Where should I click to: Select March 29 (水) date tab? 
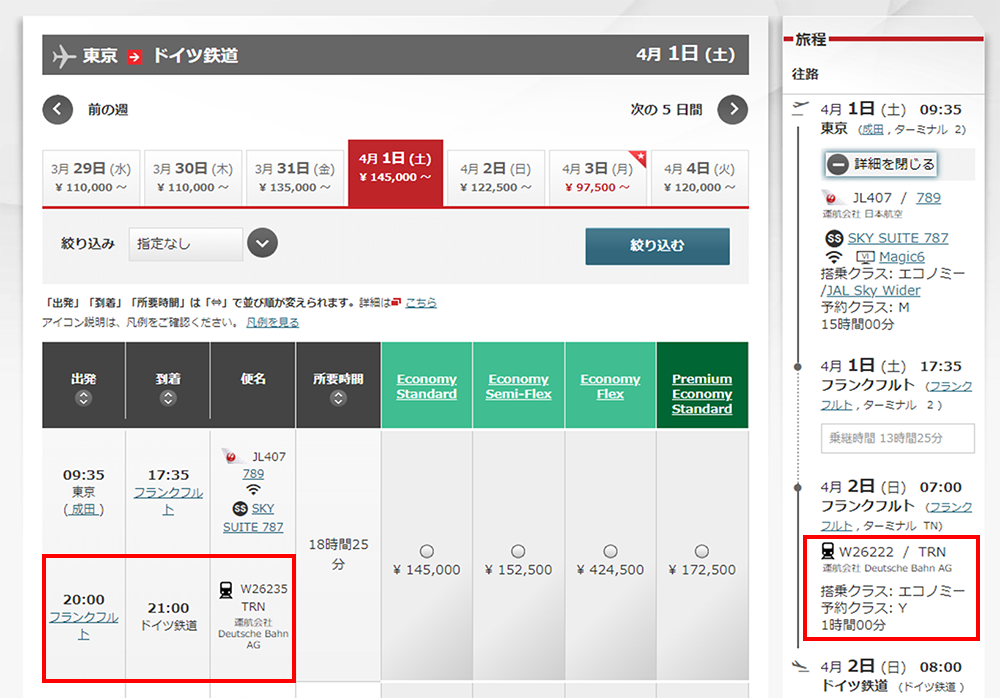[x=91, y=178]
